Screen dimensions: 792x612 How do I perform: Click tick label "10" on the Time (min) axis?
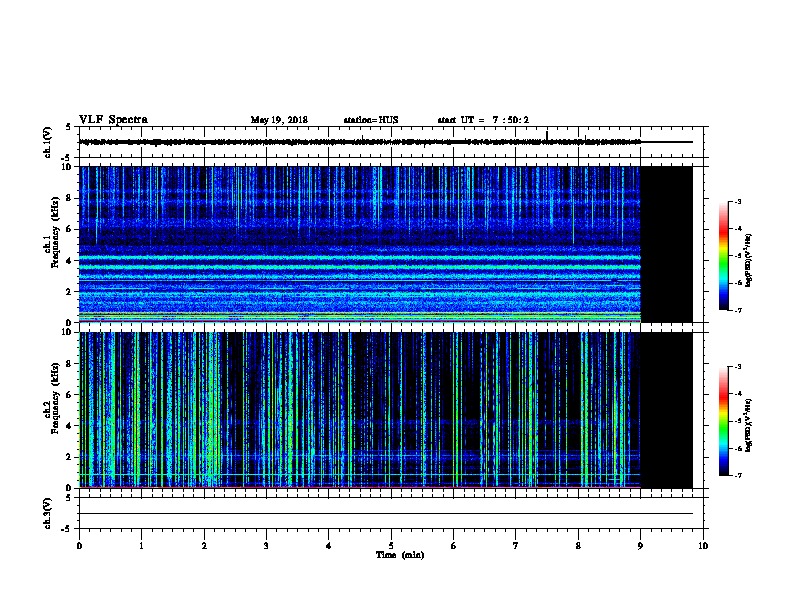703,546
